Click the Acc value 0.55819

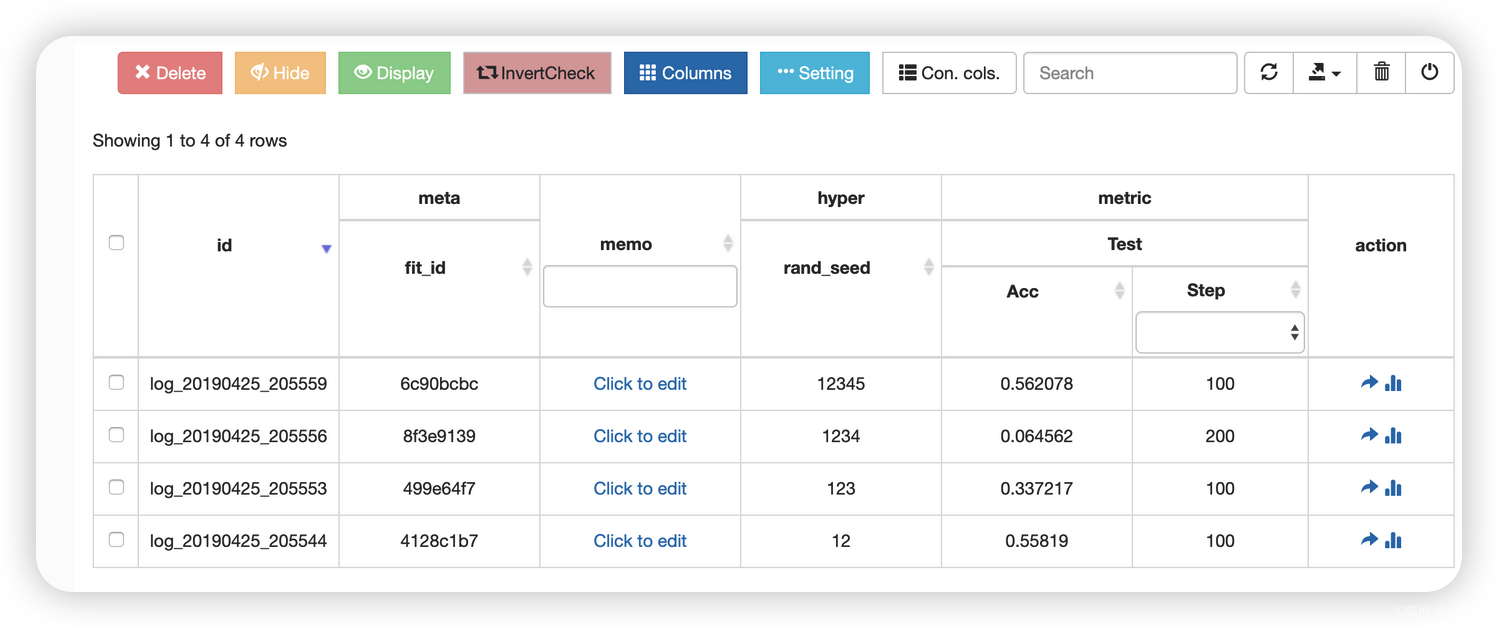[x=1037, y=541]
